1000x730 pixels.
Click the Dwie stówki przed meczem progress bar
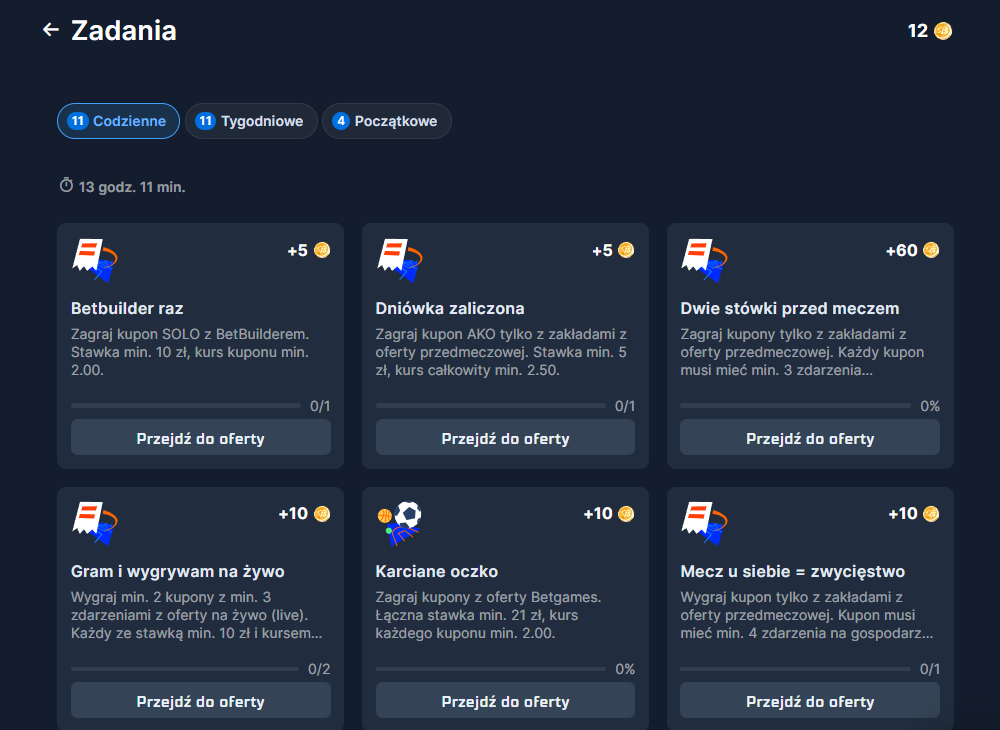tap(795, 406)
